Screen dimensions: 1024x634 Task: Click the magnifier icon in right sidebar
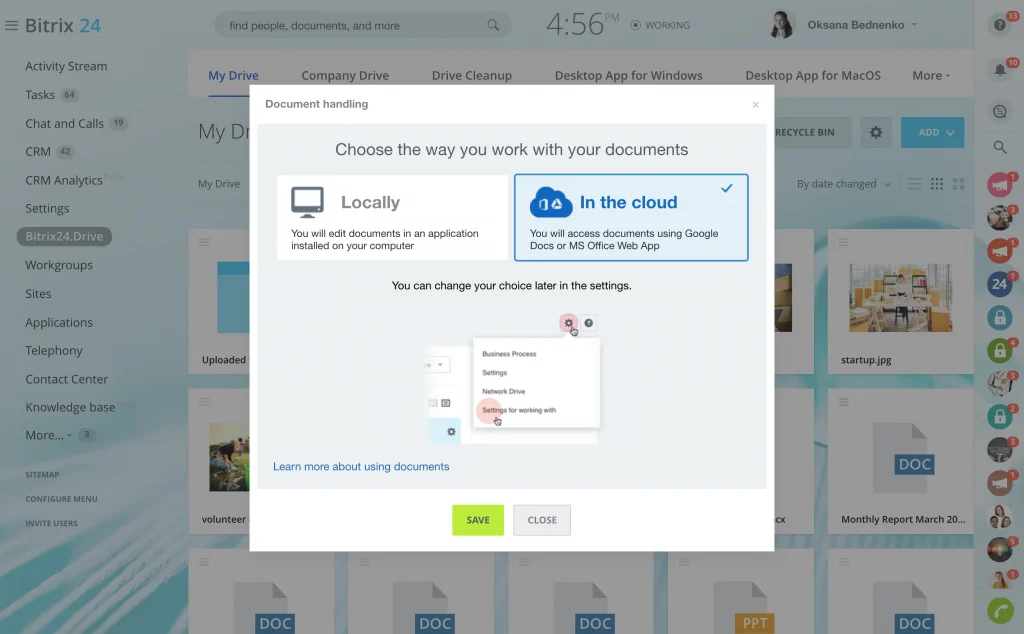tap(999, 147)
